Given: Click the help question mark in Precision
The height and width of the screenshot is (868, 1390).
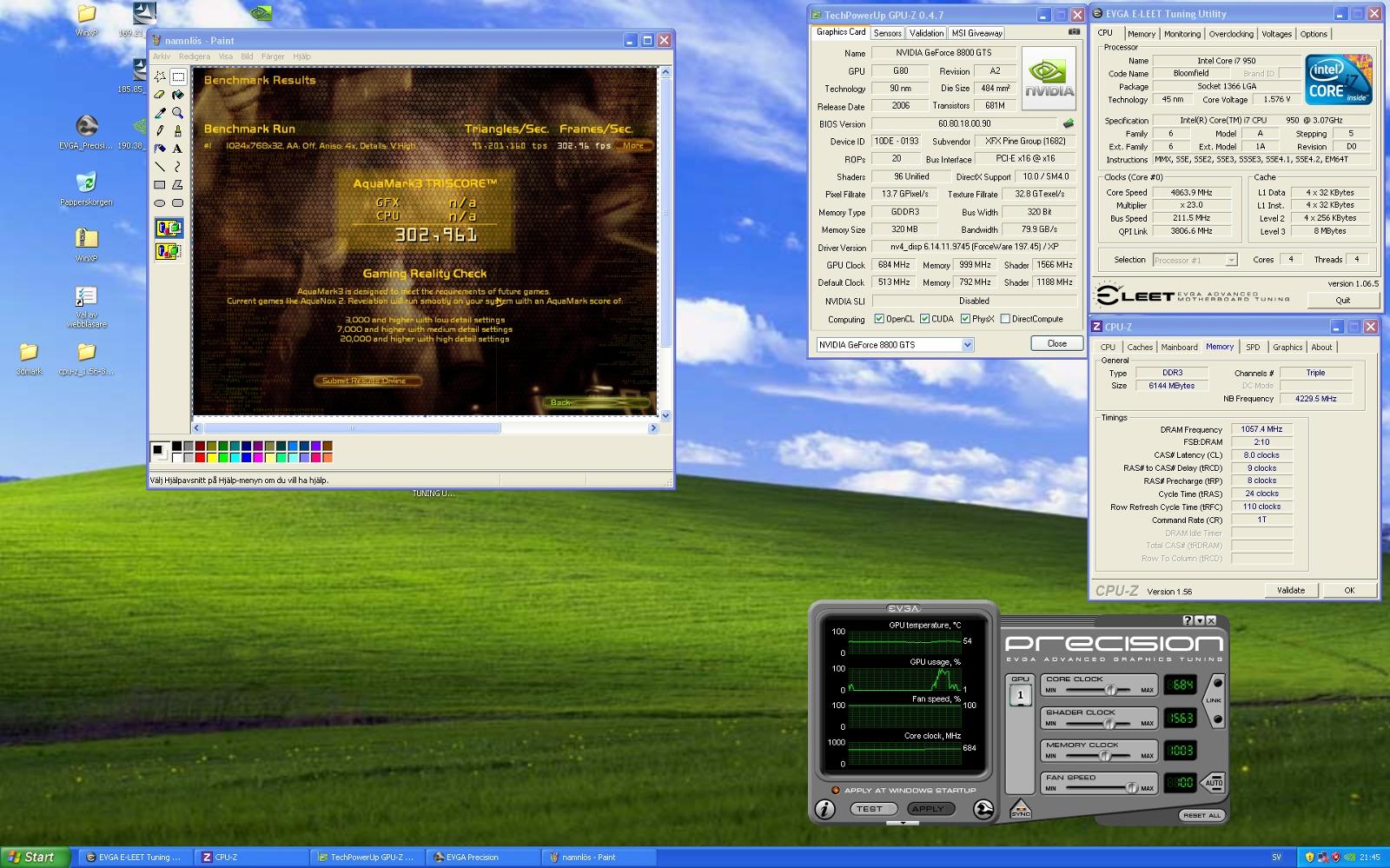Looking at the screenshot, I should (1188, 620).
